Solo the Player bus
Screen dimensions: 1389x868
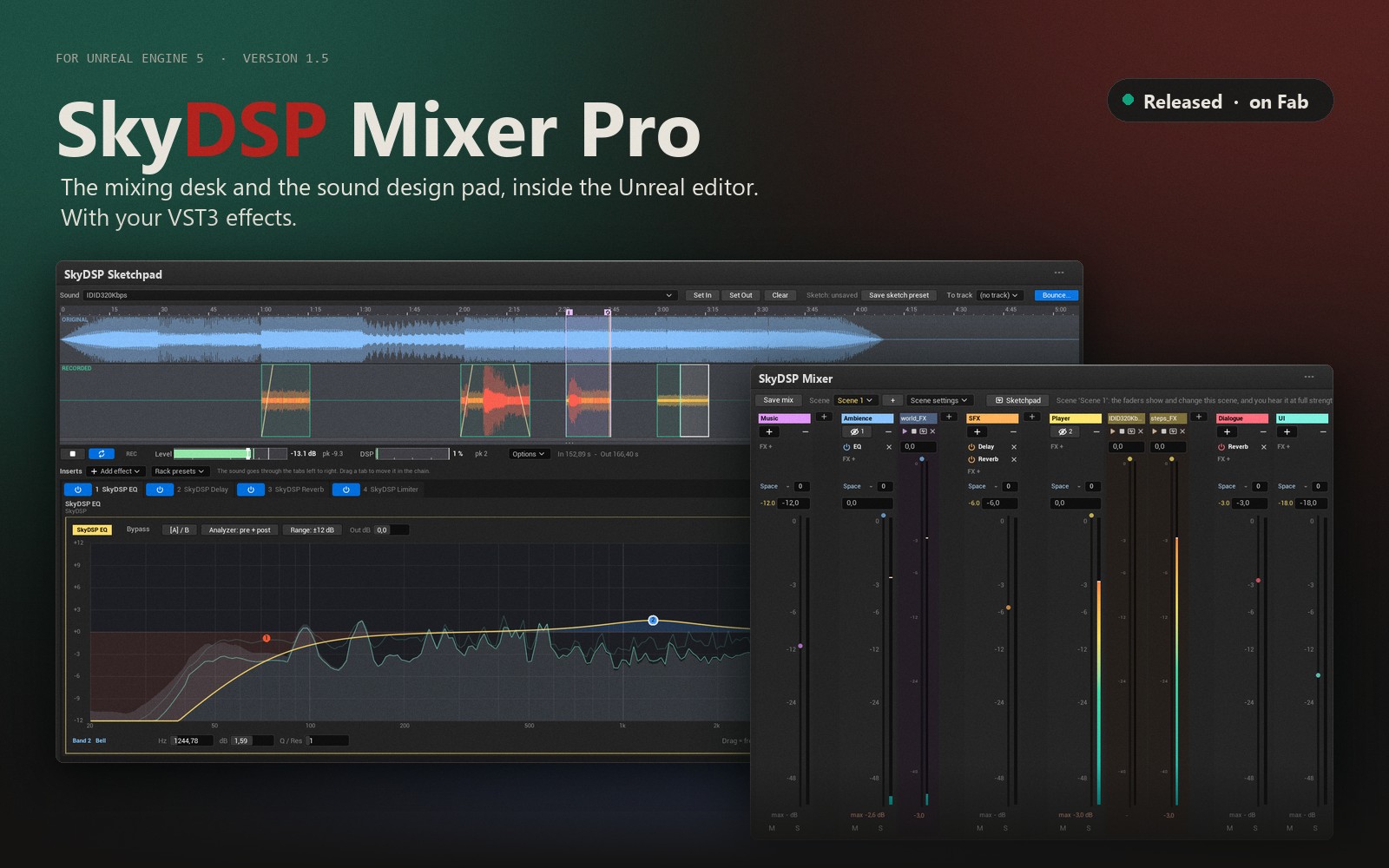coord(1089,828)
